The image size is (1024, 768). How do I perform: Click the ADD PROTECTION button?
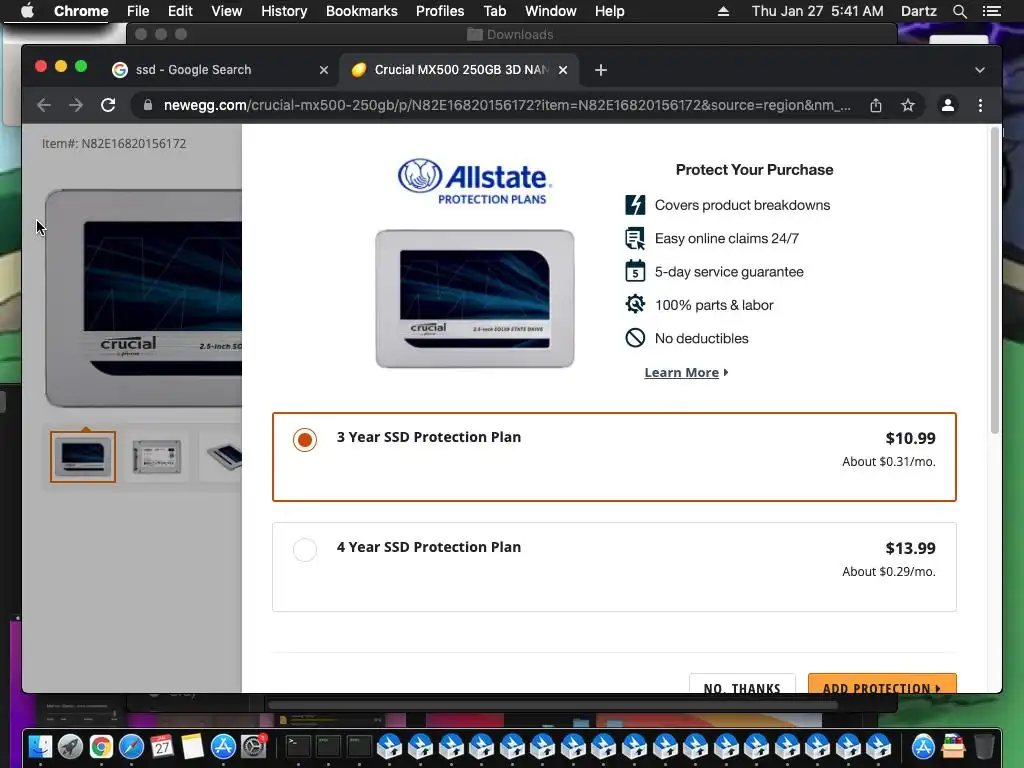click(882, 684)
